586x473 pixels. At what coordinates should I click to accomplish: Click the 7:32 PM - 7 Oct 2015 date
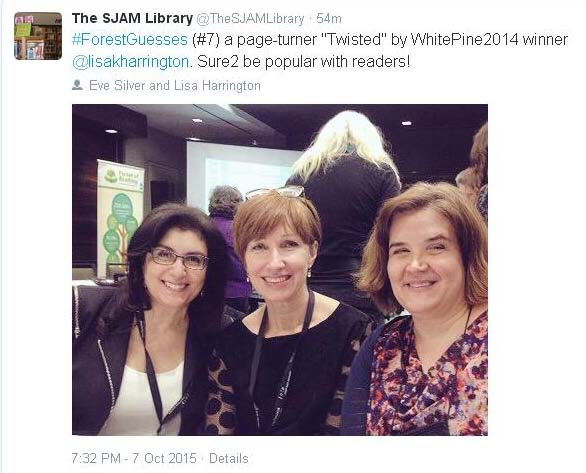[134, 458]
